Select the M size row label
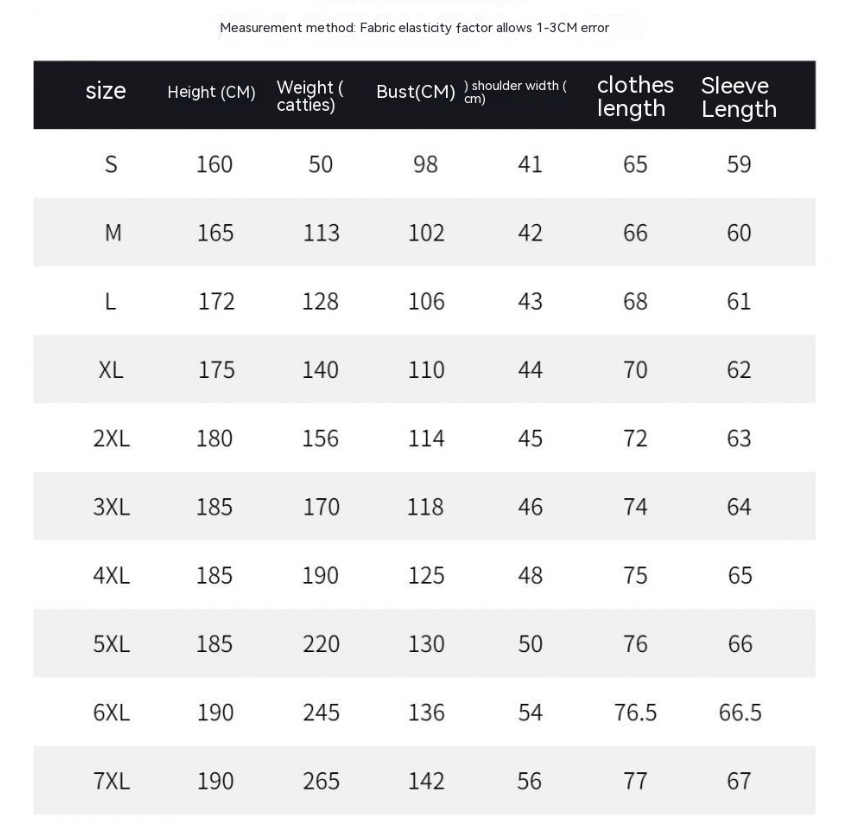Image resolution: width=846 pixels, height=831 pixels. tap(113, 233)
